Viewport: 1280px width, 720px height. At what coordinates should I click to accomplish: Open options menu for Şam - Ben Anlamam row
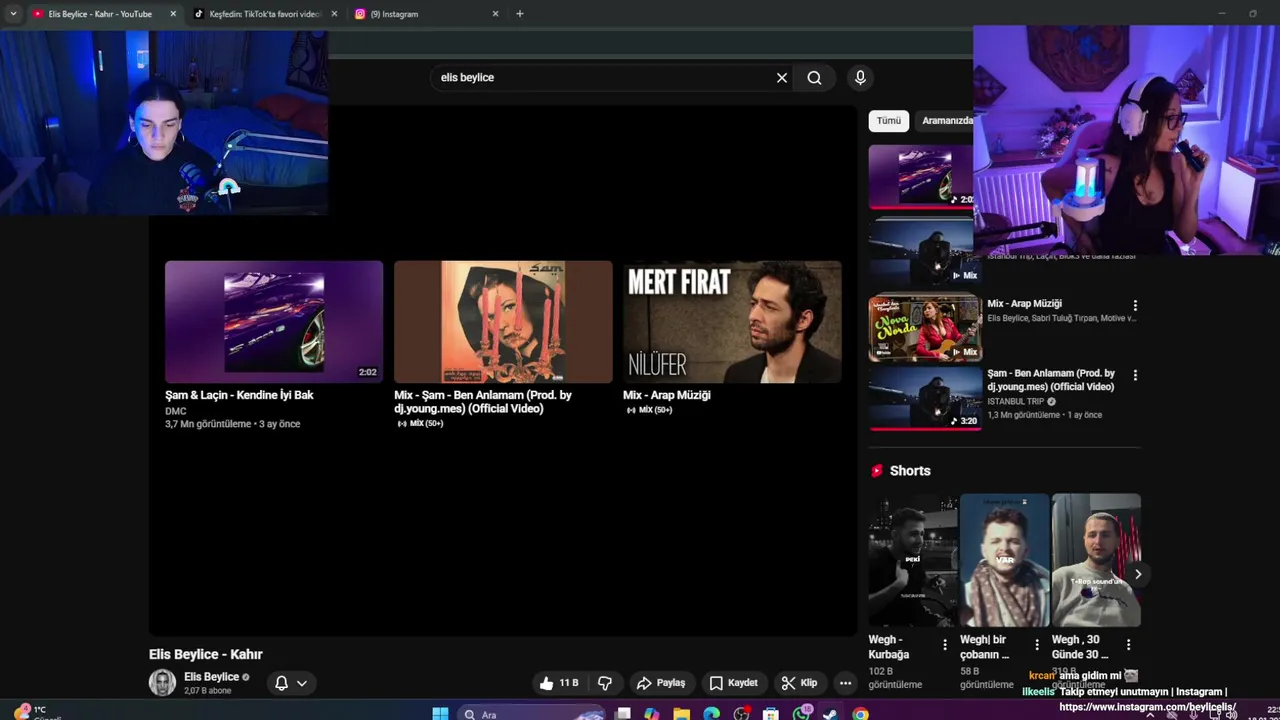[x=1134, y=376]
